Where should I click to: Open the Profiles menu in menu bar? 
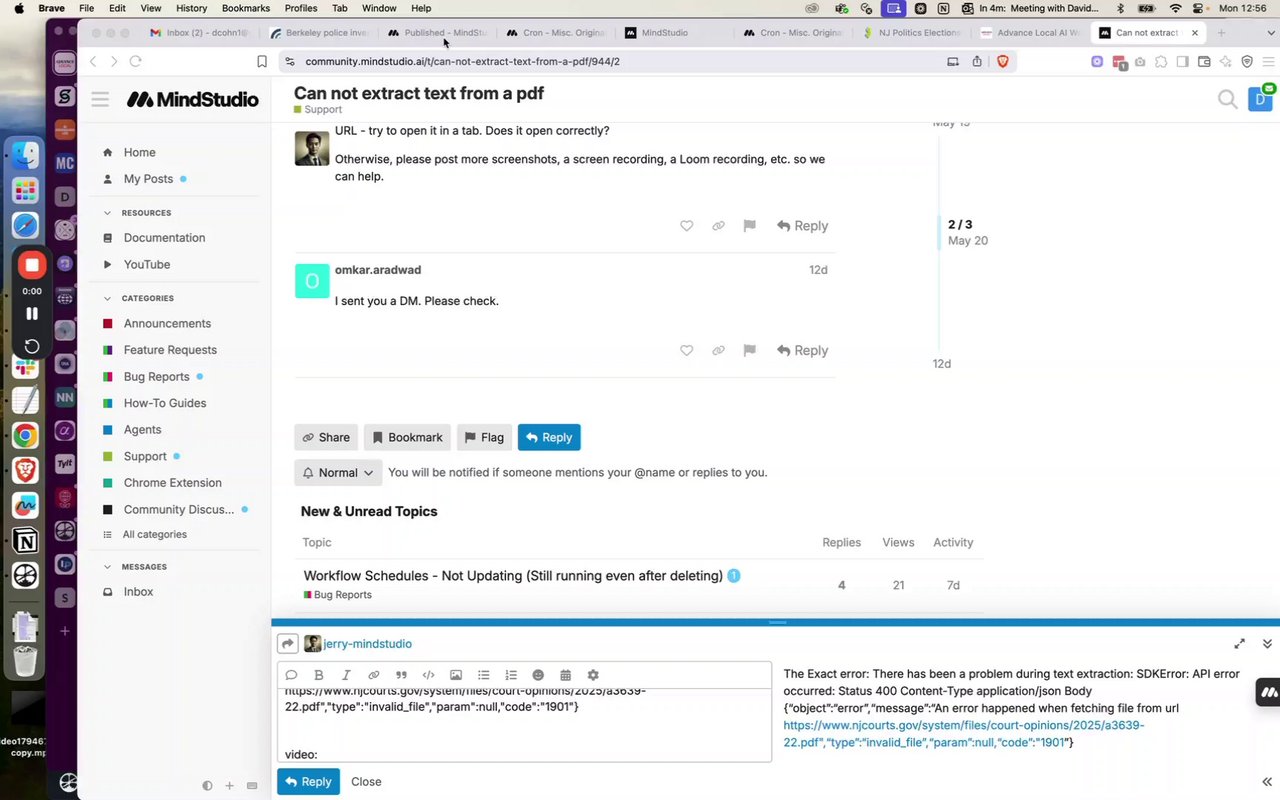pos(301,8)
